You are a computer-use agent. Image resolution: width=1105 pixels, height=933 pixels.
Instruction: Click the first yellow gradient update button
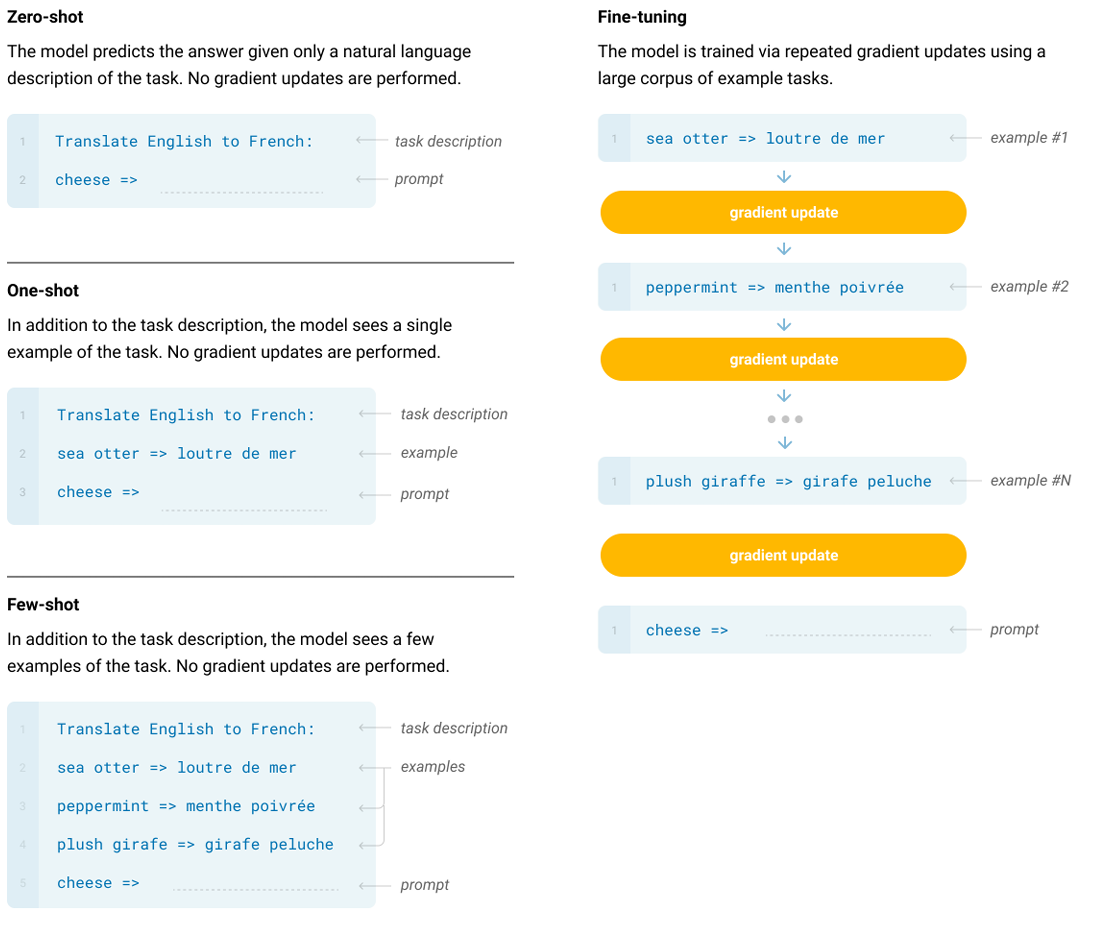(x=783, y=212)
